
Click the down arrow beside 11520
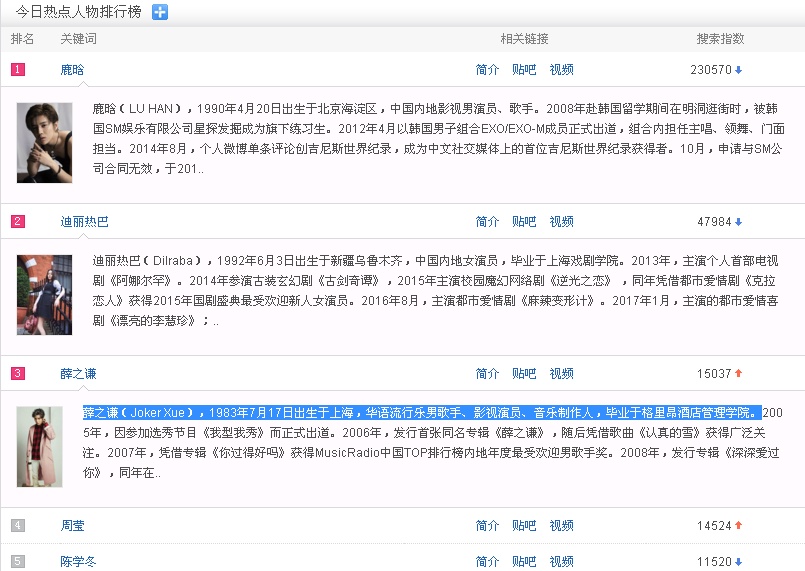(x=738, y=562)
